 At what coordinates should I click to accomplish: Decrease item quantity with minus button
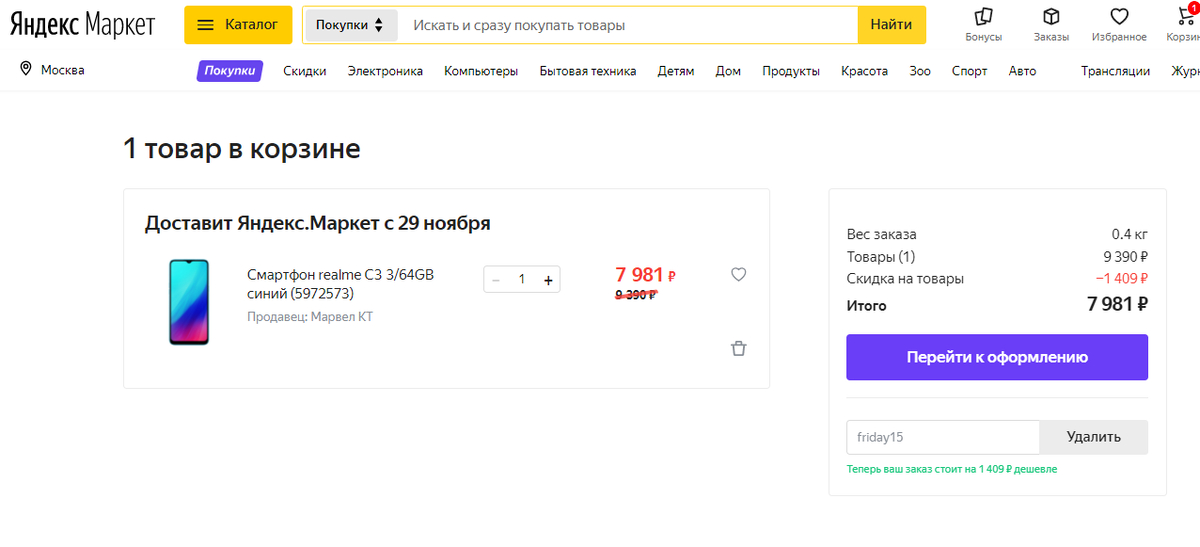(496, 280)
